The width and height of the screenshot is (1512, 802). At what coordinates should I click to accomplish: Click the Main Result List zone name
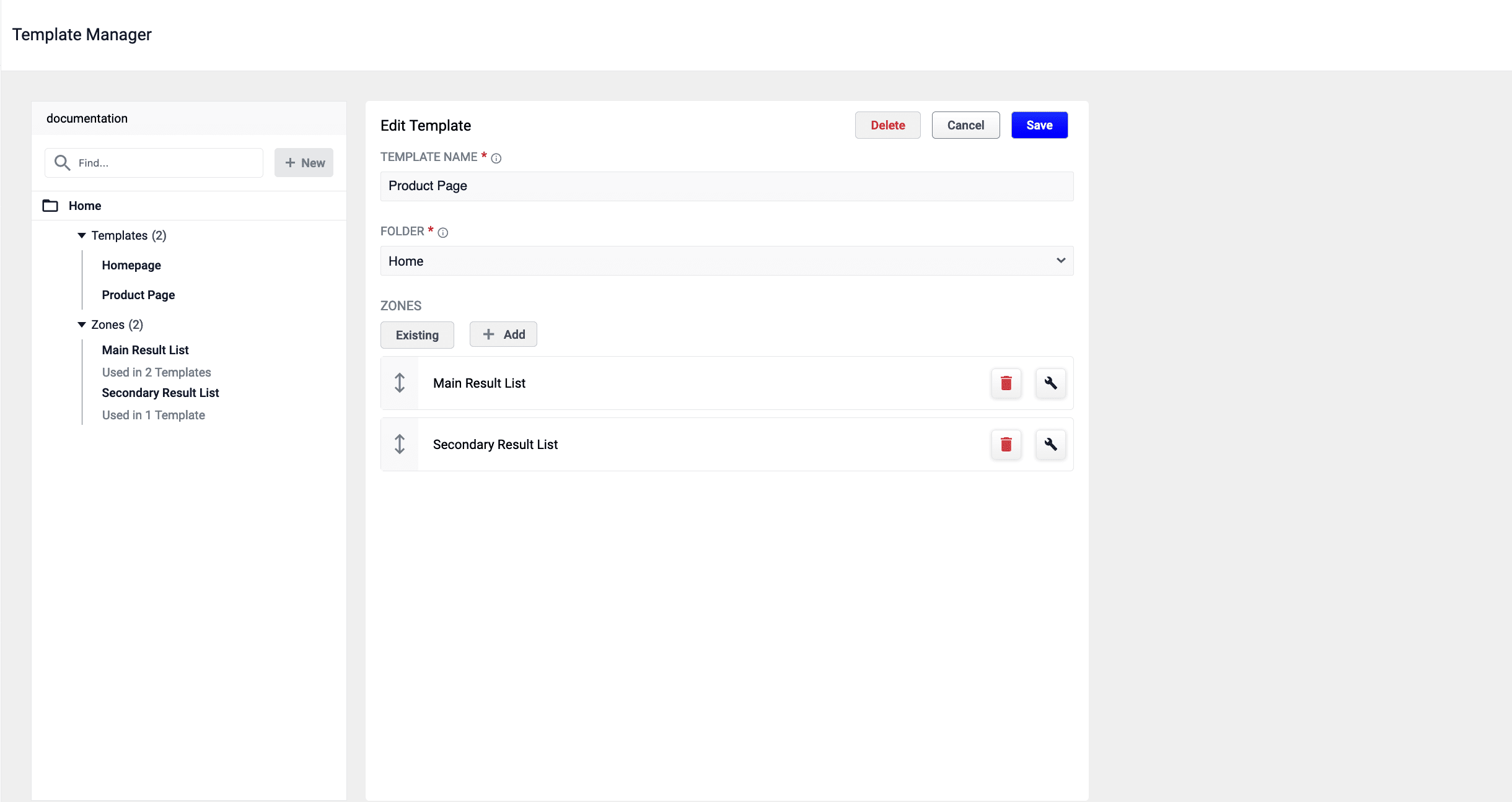[x=479, y=383]
